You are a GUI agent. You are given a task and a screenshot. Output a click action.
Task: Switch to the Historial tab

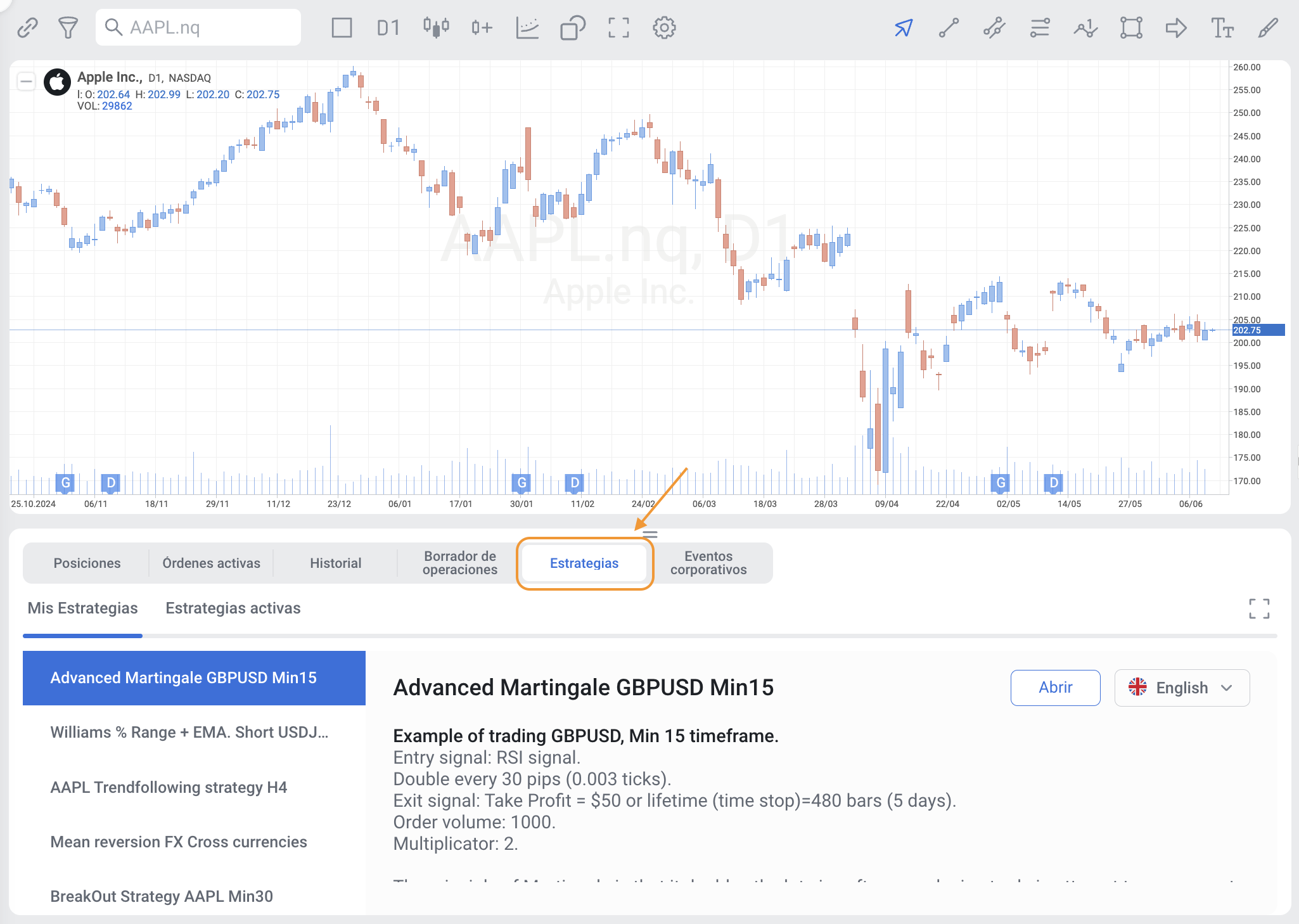(x=335, y=563)
